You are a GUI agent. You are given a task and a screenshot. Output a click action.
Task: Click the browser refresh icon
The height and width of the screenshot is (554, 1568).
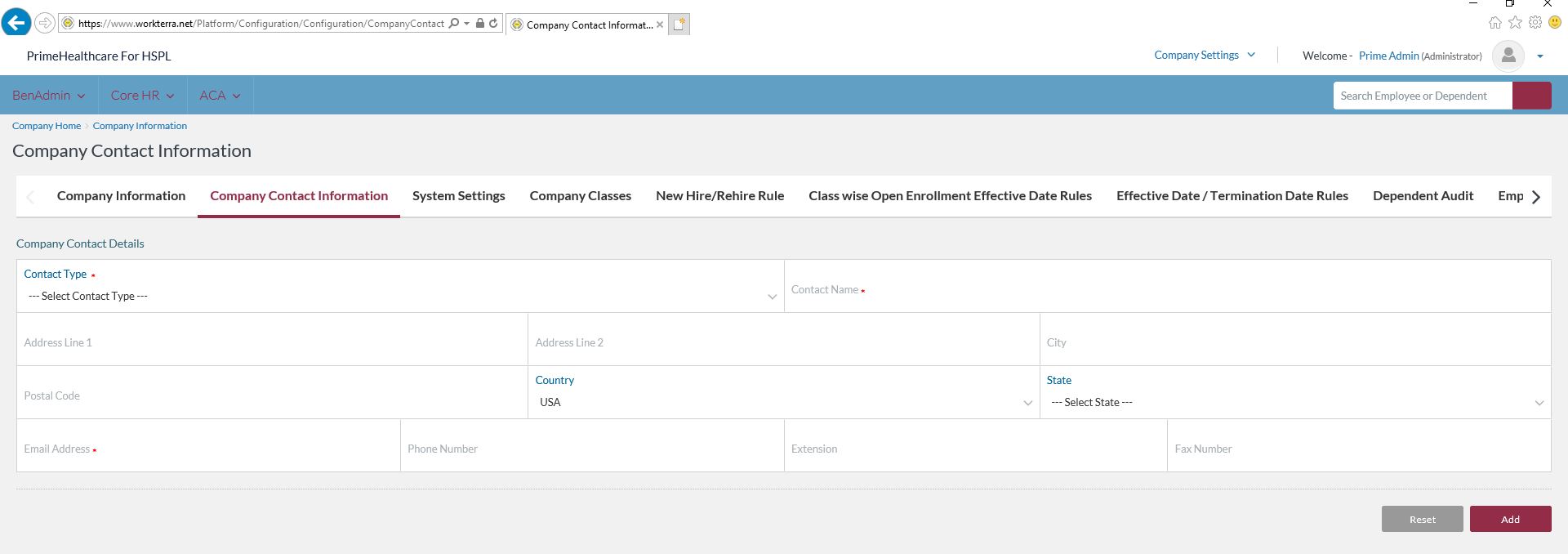[493, 24]
